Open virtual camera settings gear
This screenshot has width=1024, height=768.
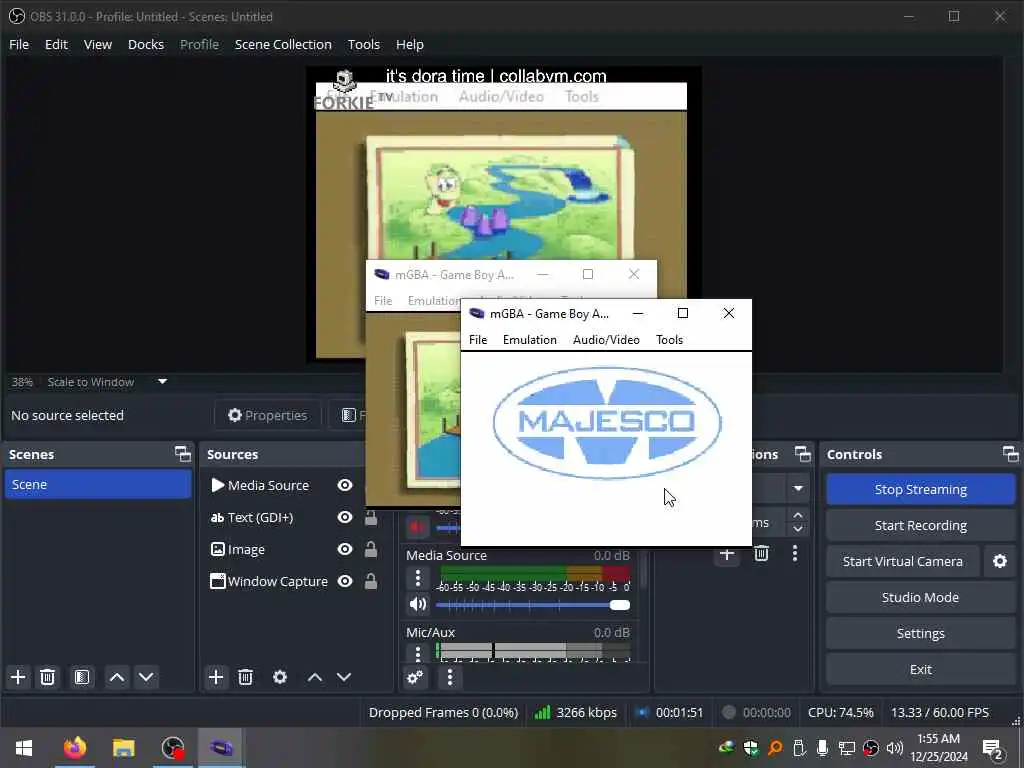[1000, 561]
